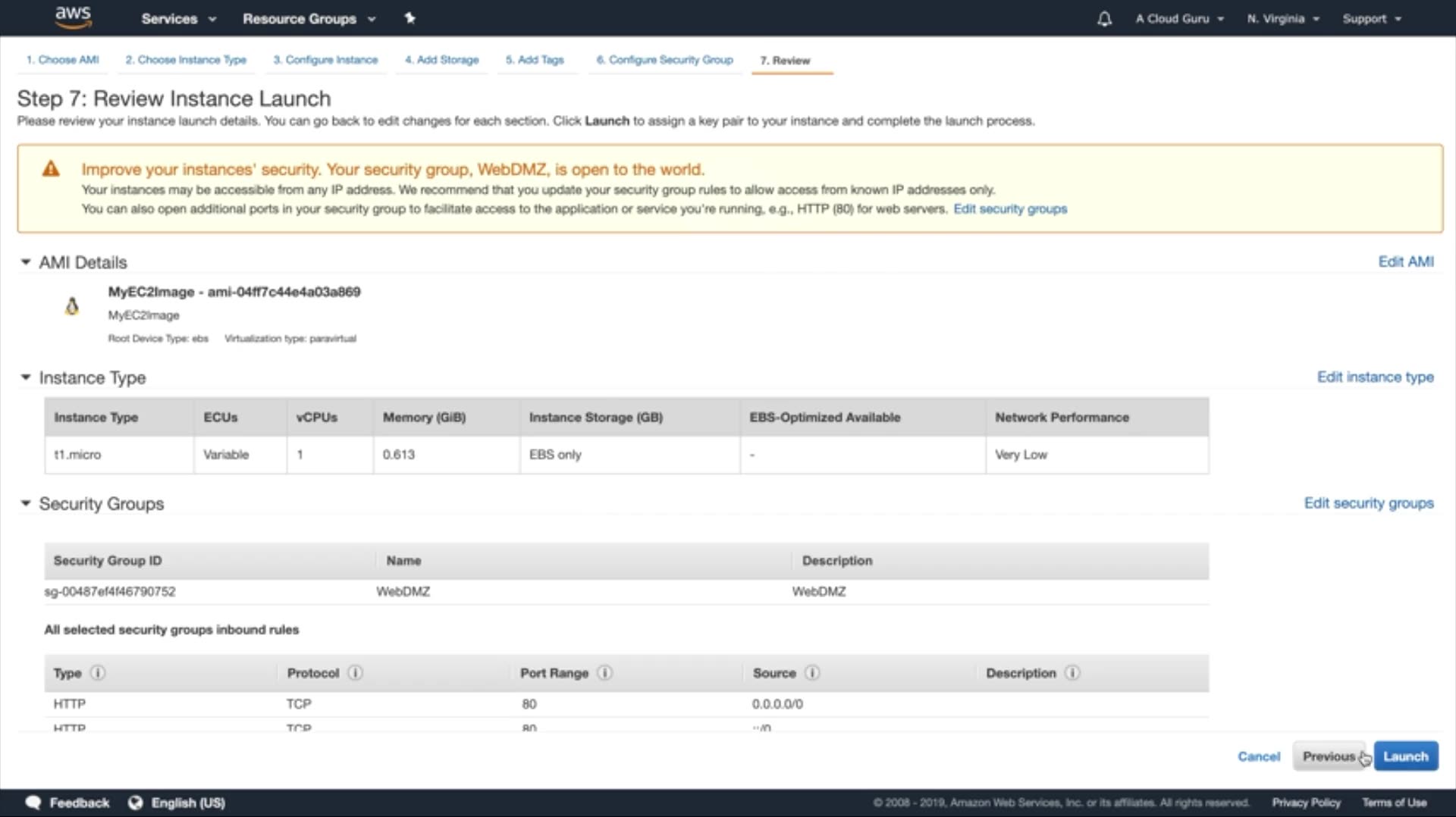Click the Port Range info icon

[x=604, y=673]
